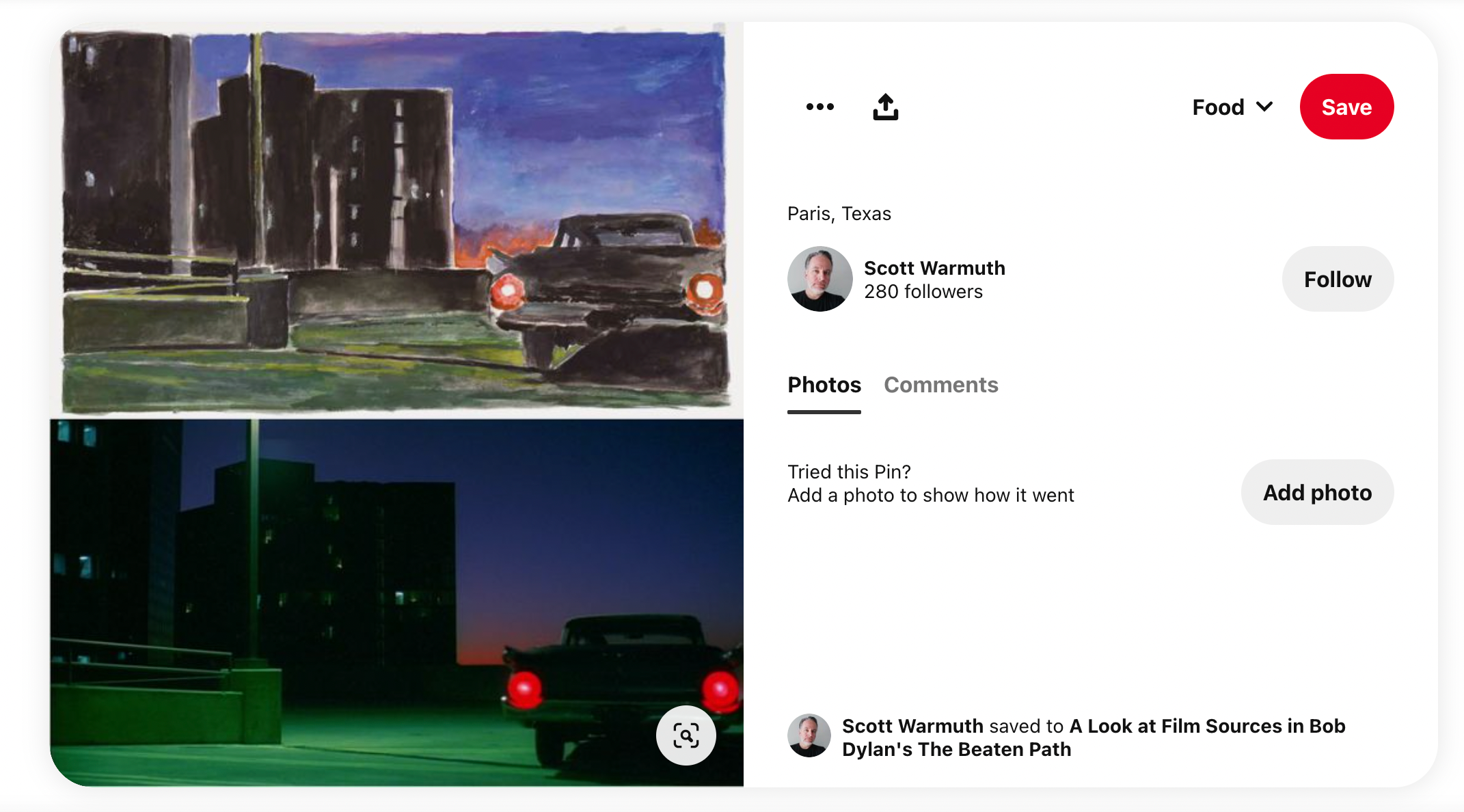The width and height of the screenshot is (1464, 812).
Task: Open A Look at Film Sources board link
Action: pos(1094,737)
